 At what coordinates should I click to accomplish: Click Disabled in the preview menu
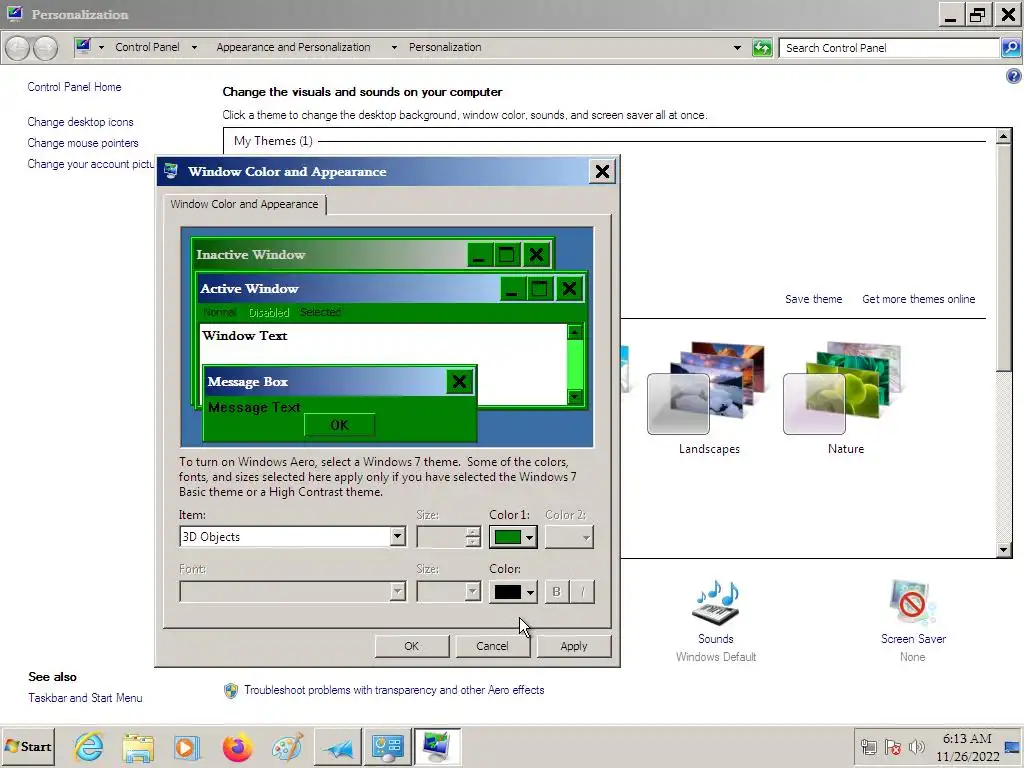coord(268,312)
